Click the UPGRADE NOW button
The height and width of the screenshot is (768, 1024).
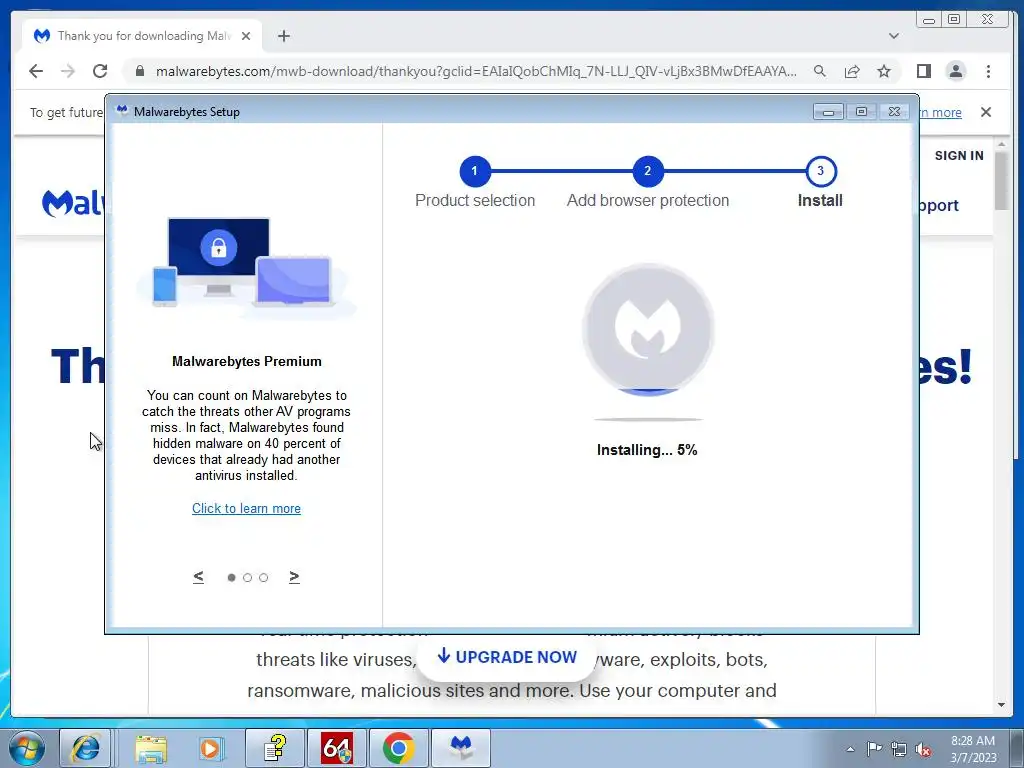pos(507,657)
